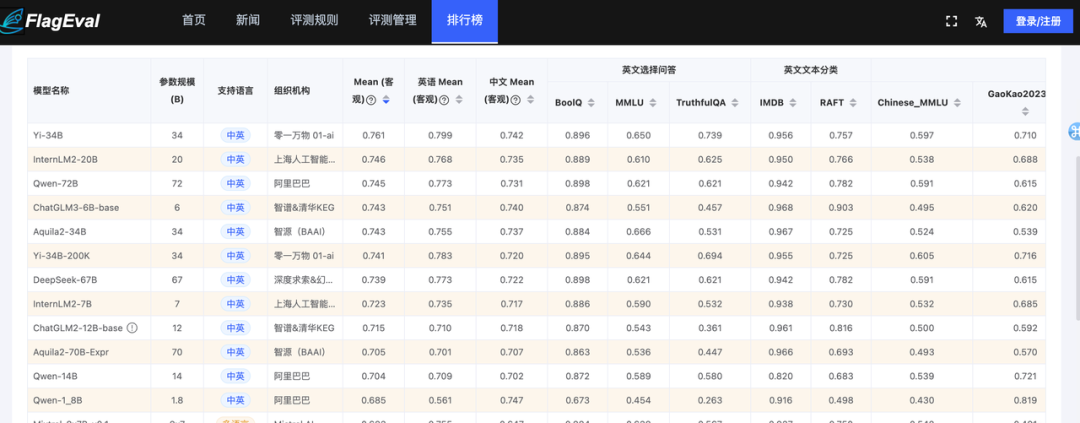Screen dimensions: 1080x423
Task: Click 中英 language tag in Qwen-72B row
Action: click(x=236, y=183)
